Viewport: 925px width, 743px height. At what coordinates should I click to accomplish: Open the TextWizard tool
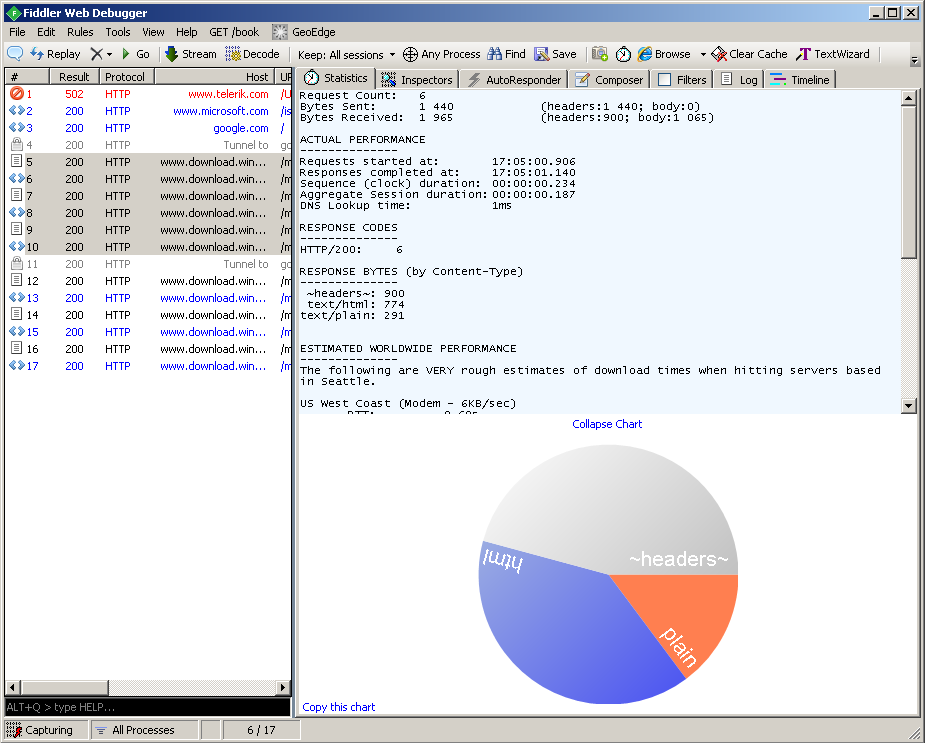(x=832, y=54)
